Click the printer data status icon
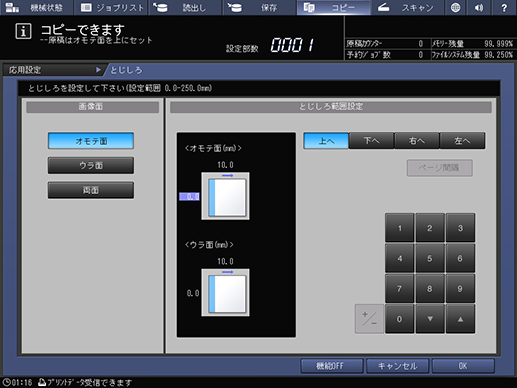This screenshot has width=517, height=388. [x=42, y=382]
